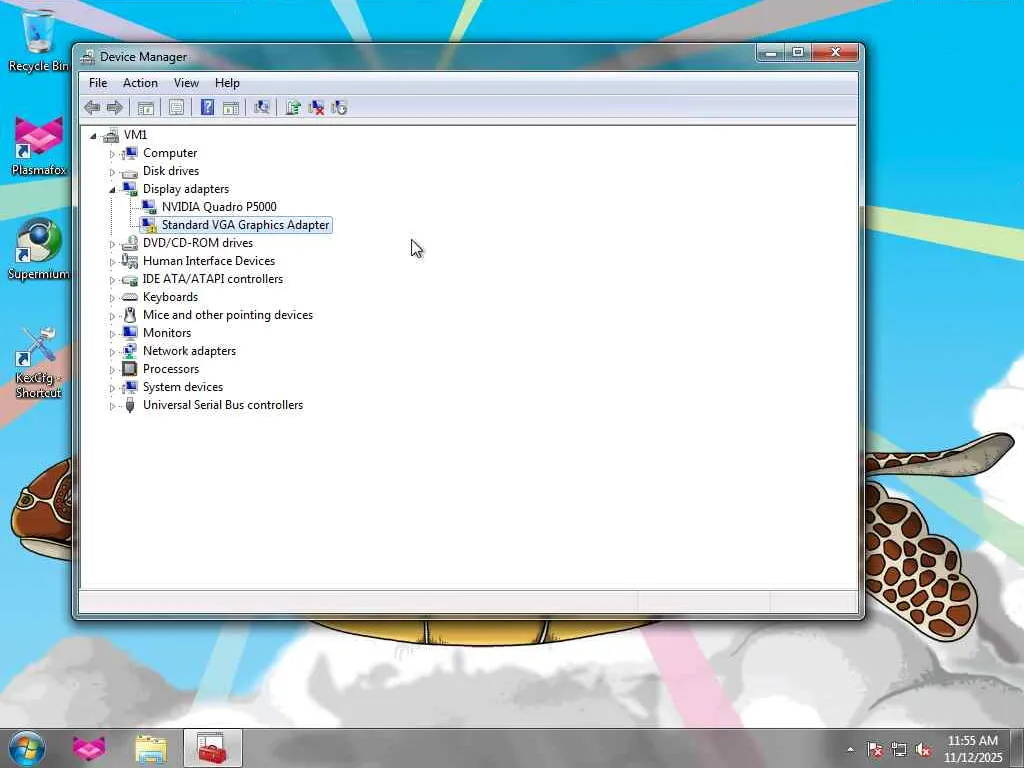Select the KexCfg Shortcut desktop icon
The width and height of the screenshot is (1024, 768).
pyautogui.click(x=38, y=363)
